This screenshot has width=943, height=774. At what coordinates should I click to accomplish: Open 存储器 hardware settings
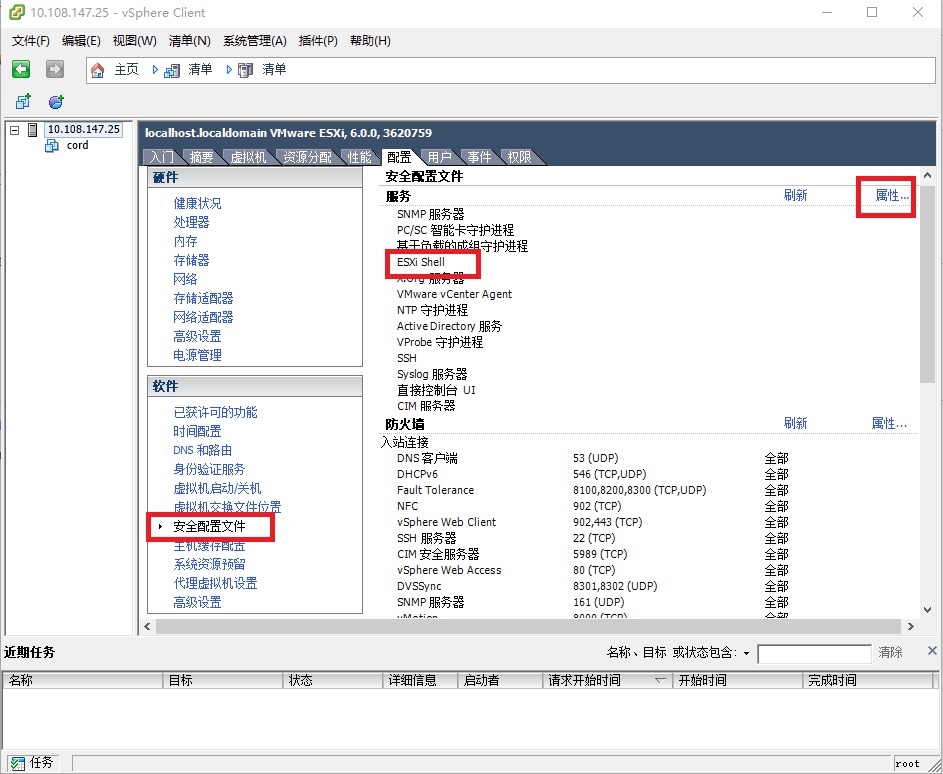(191, 260)
